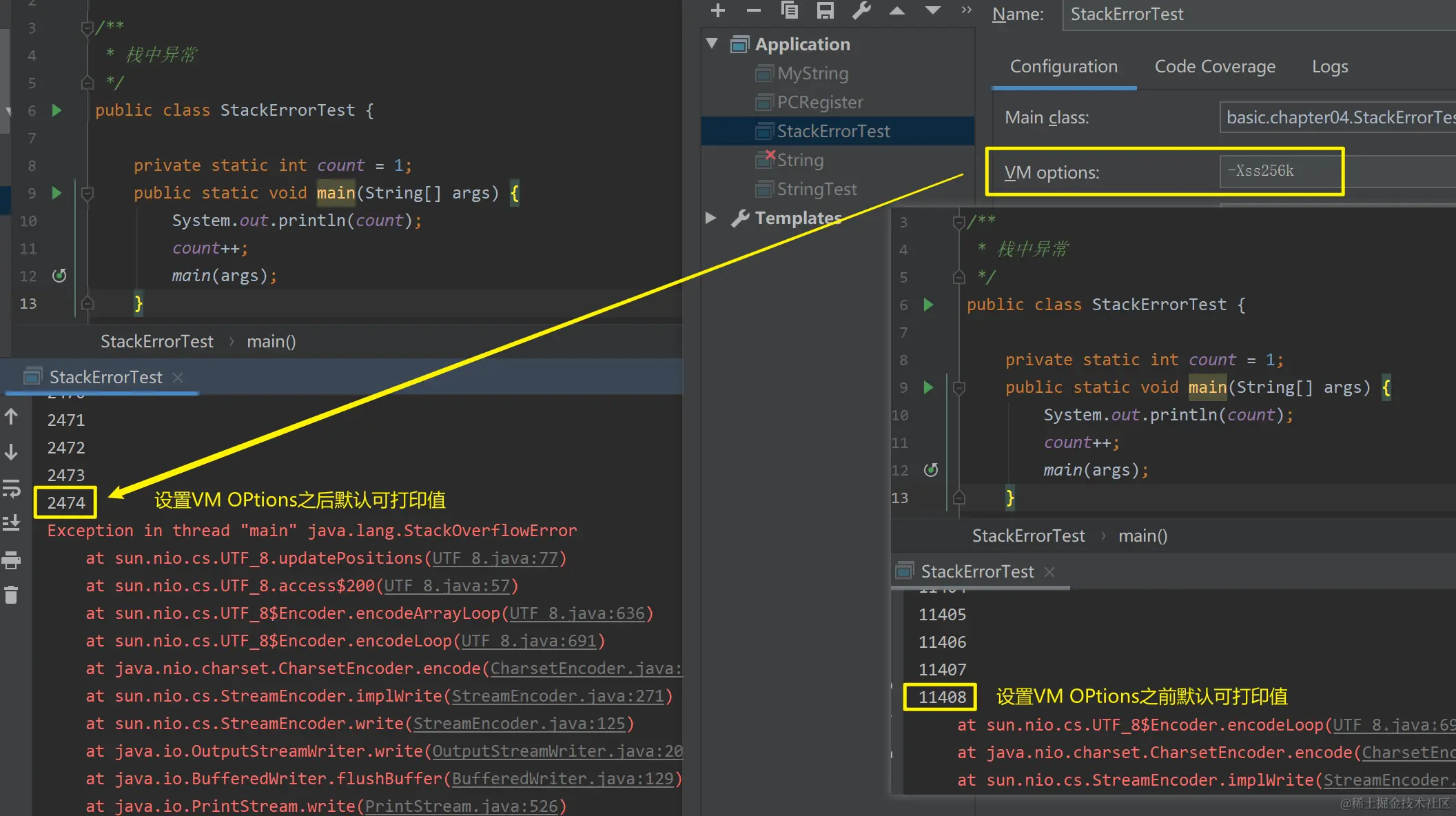Click the print icon in console sidebar
1456x816 pixels.
click(11, 560)
